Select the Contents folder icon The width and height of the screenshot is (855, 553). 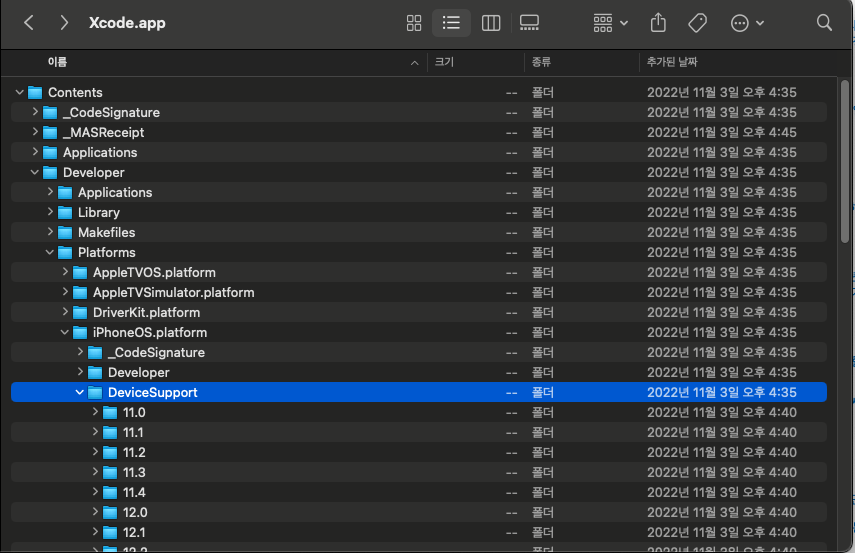point(35,93)
